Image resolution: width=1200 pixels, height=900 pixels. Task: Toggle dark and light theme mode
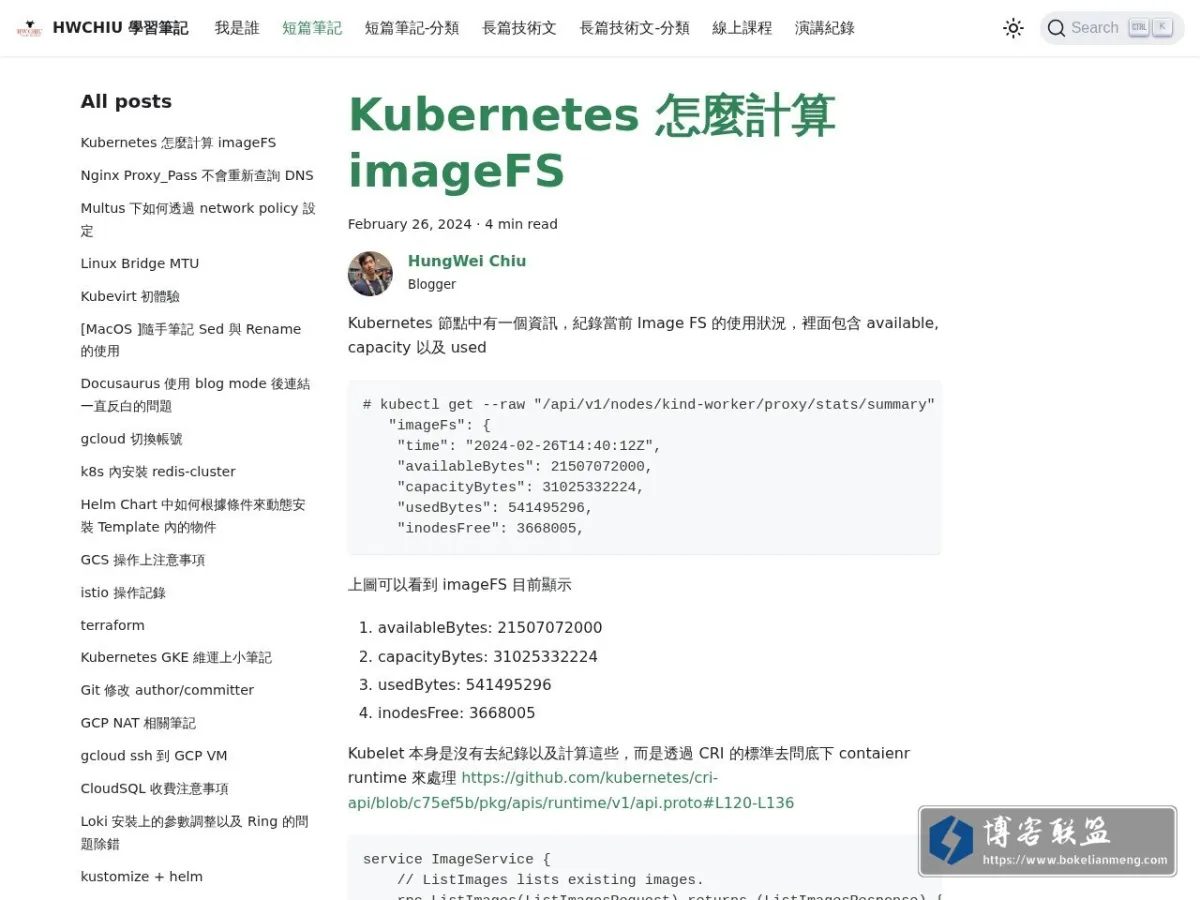[1013, 28]
